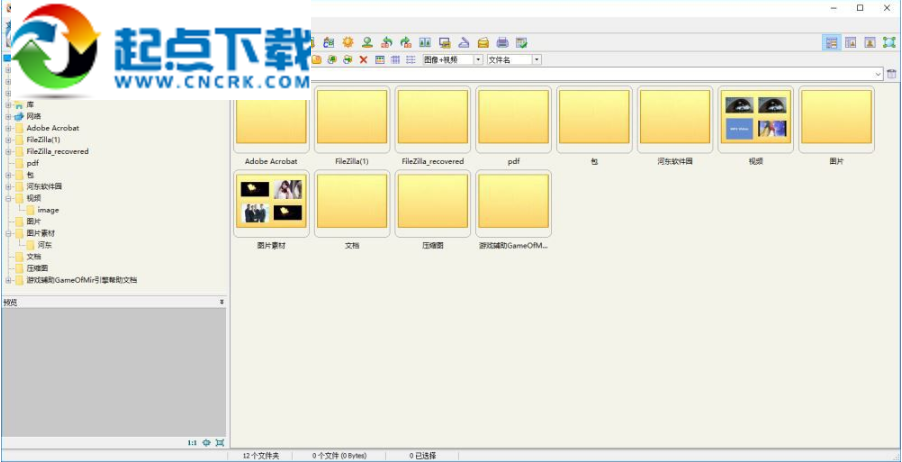Expand the 网络 node in the tree
This screenshot has width=902, height=462.
[8, 116]
